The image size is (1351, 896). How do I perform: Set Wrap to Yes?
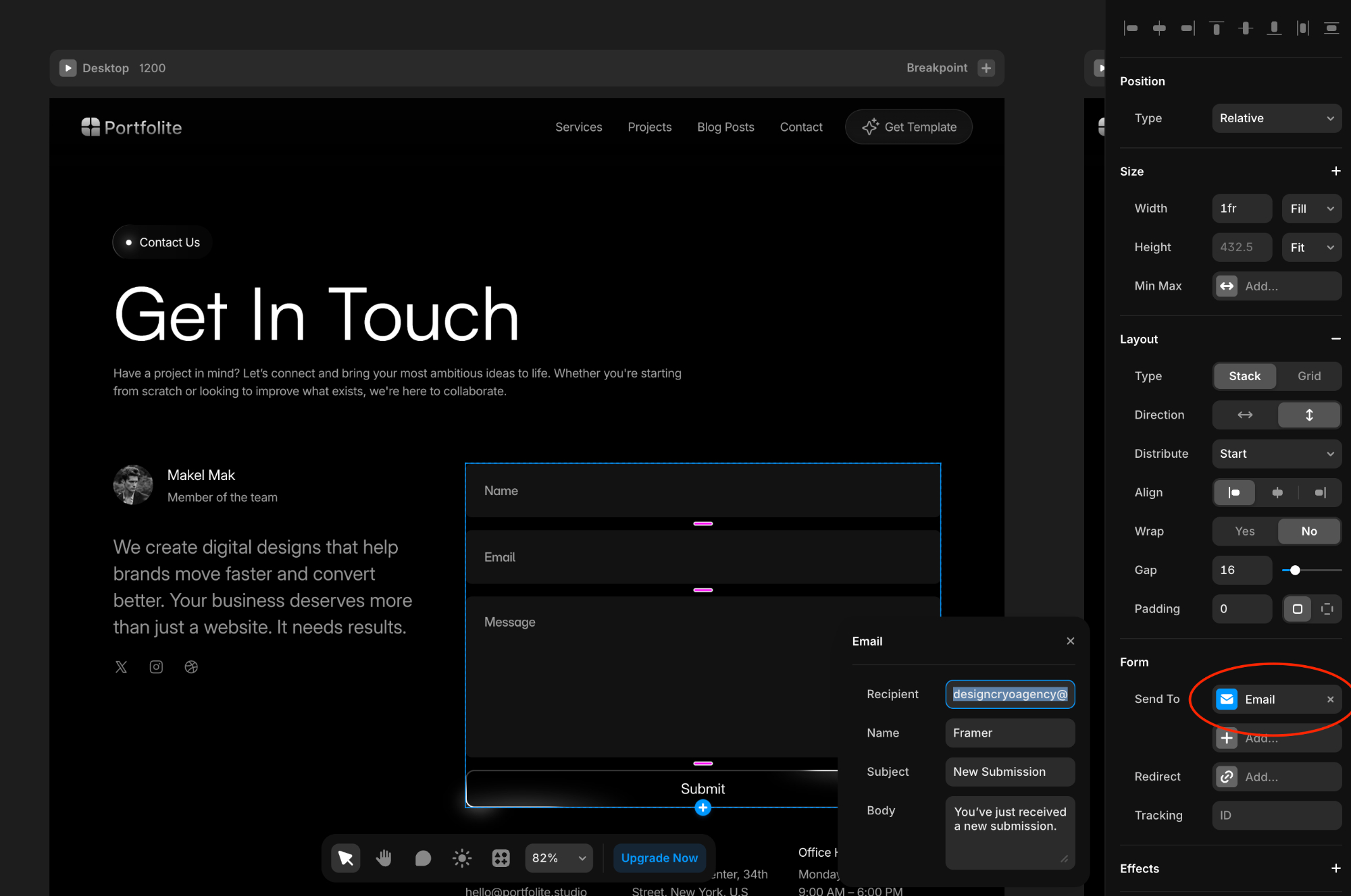click(x=1244, y=531)
